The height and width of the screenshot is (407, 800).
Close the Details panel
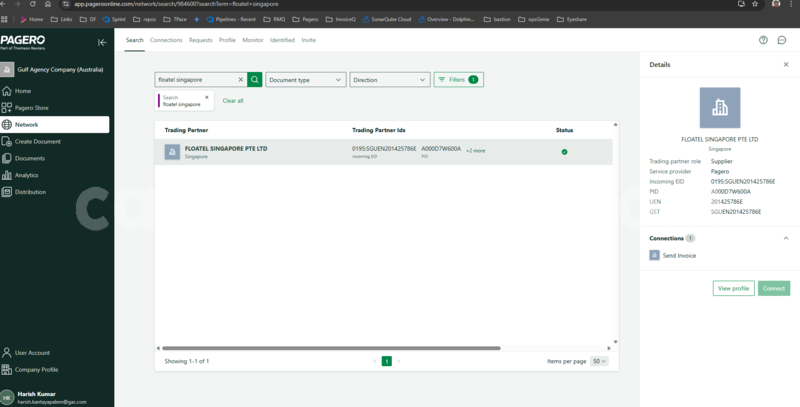click(786, 65)
